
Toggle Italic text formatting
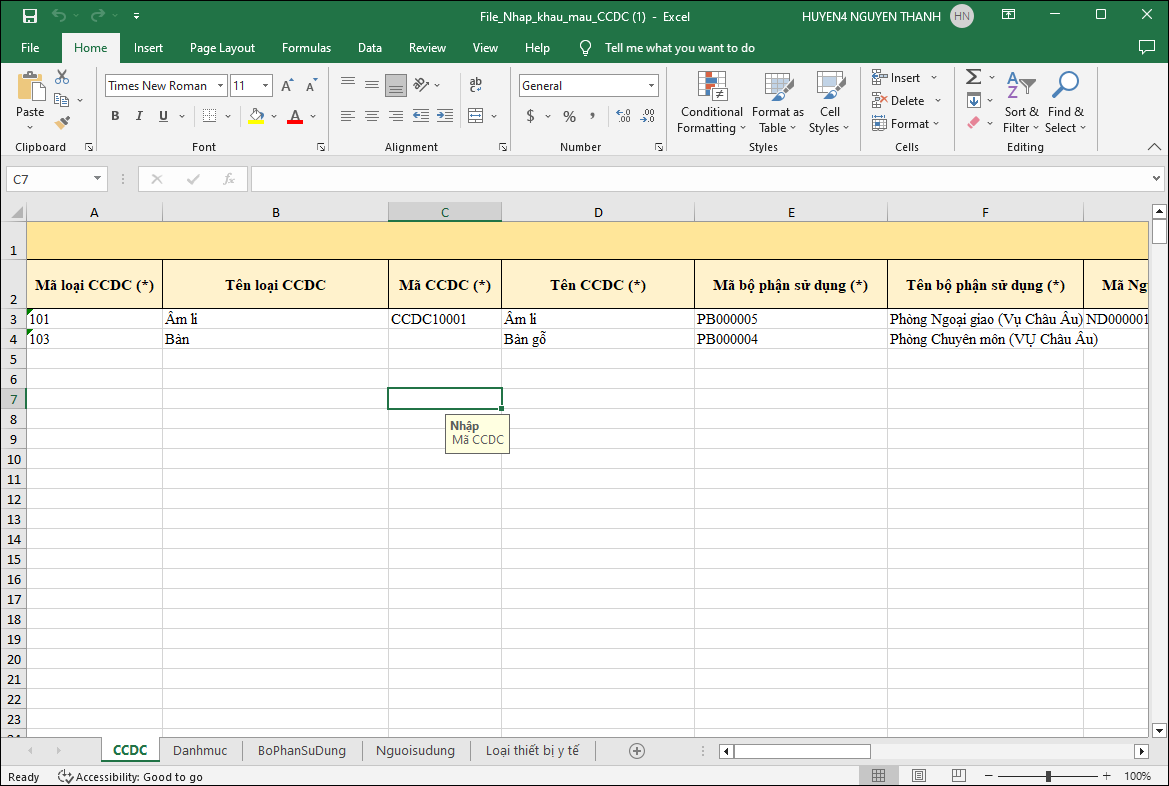[139, 116]
